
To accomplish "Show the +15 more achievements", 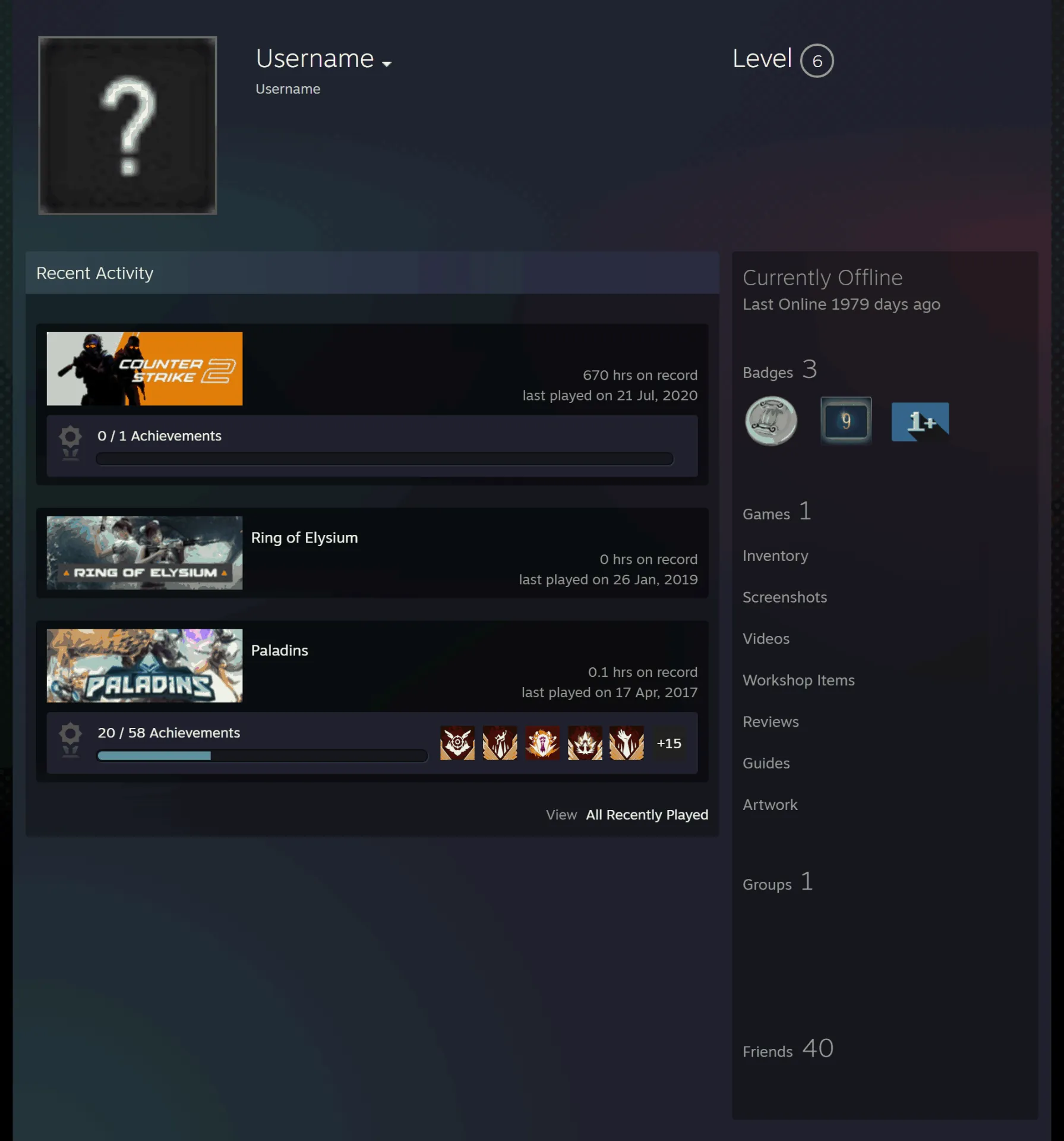I will pyautogui.click(x=669, y=743).
